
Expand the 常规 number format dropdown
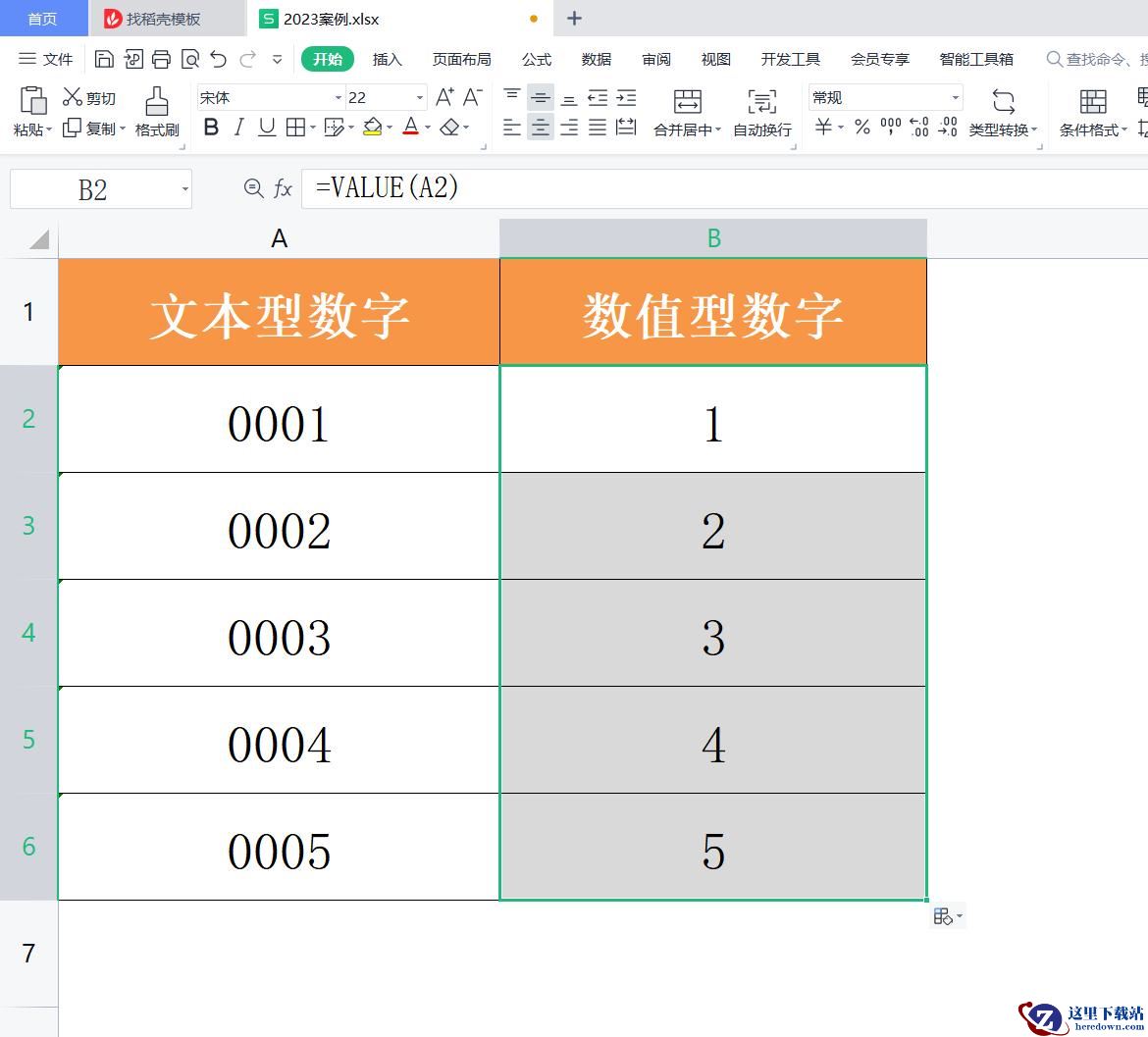[x=955, y=97]
